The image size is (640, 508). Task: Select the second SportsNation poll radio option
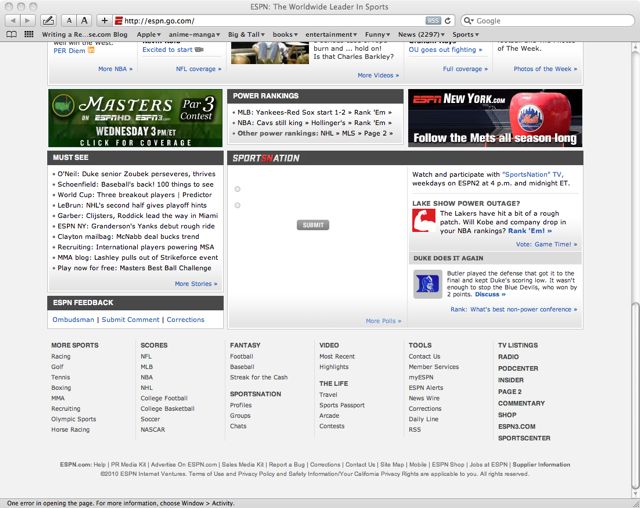click(x=238, y=205)
